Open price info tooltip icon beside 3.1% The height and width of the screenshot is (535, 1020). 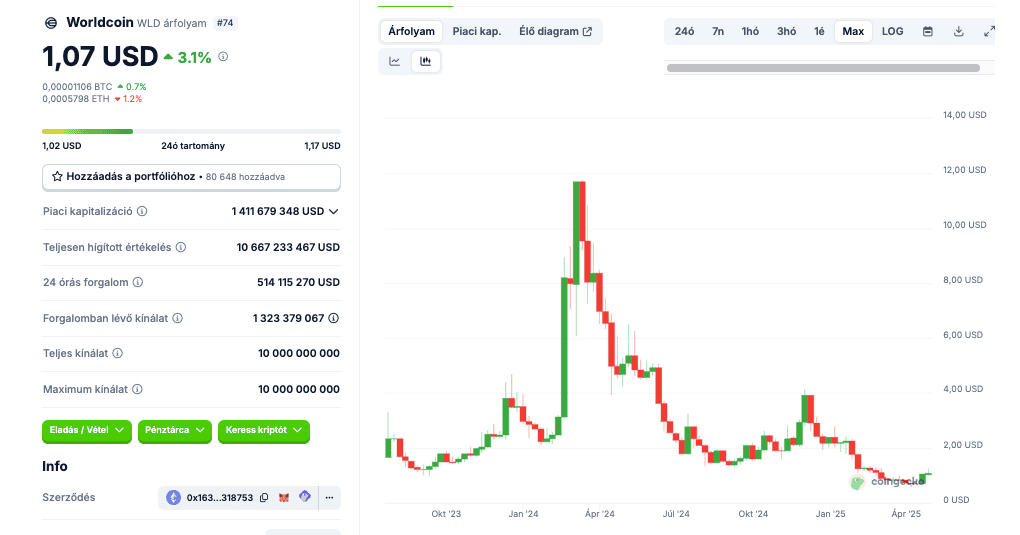[x=223, y=57]
